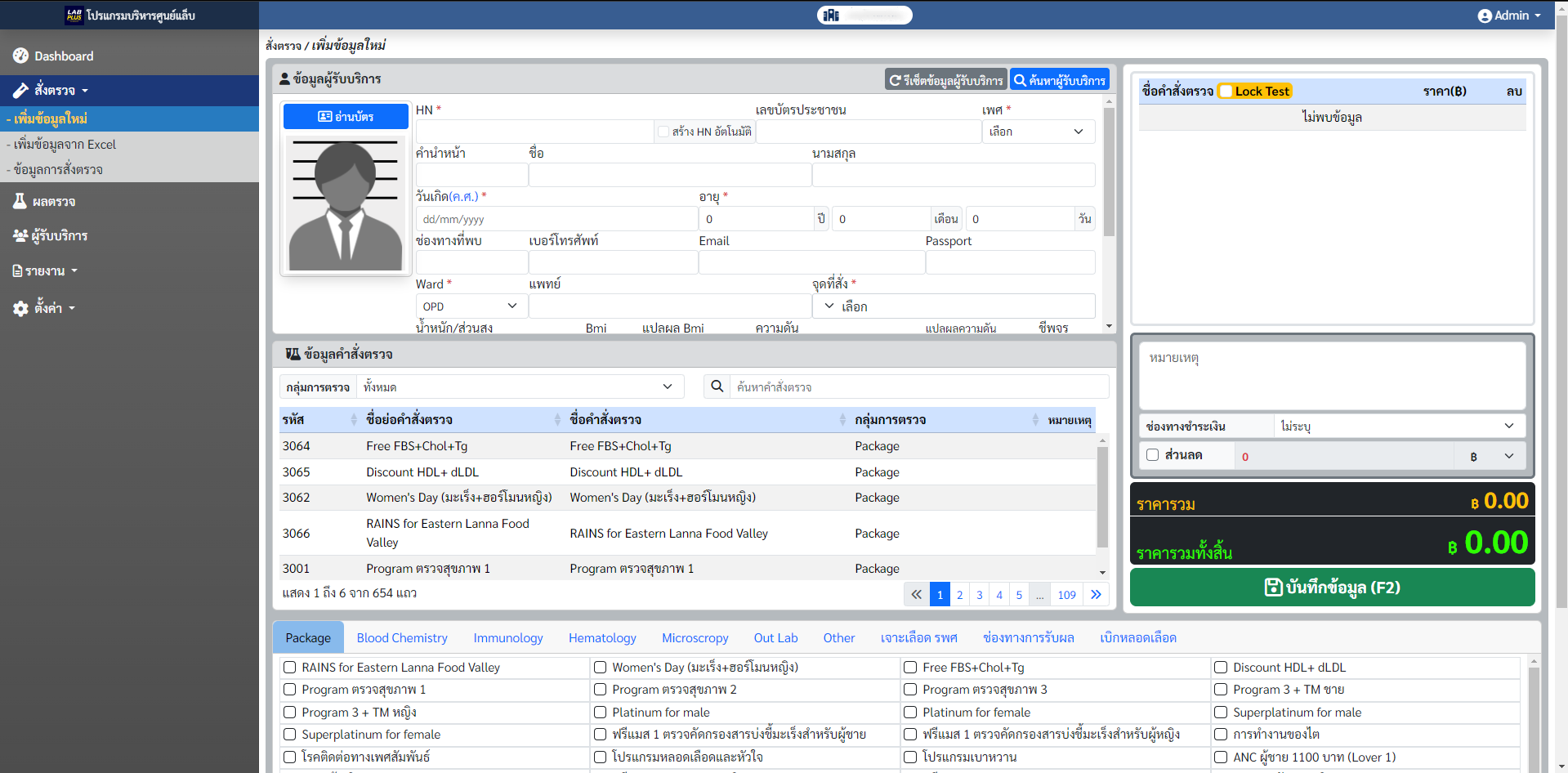The height and width of the screenshot is (773, 1568).
Task: Click the หมายเหตุ remarks text area
Action: click(x=1332, y=376)
